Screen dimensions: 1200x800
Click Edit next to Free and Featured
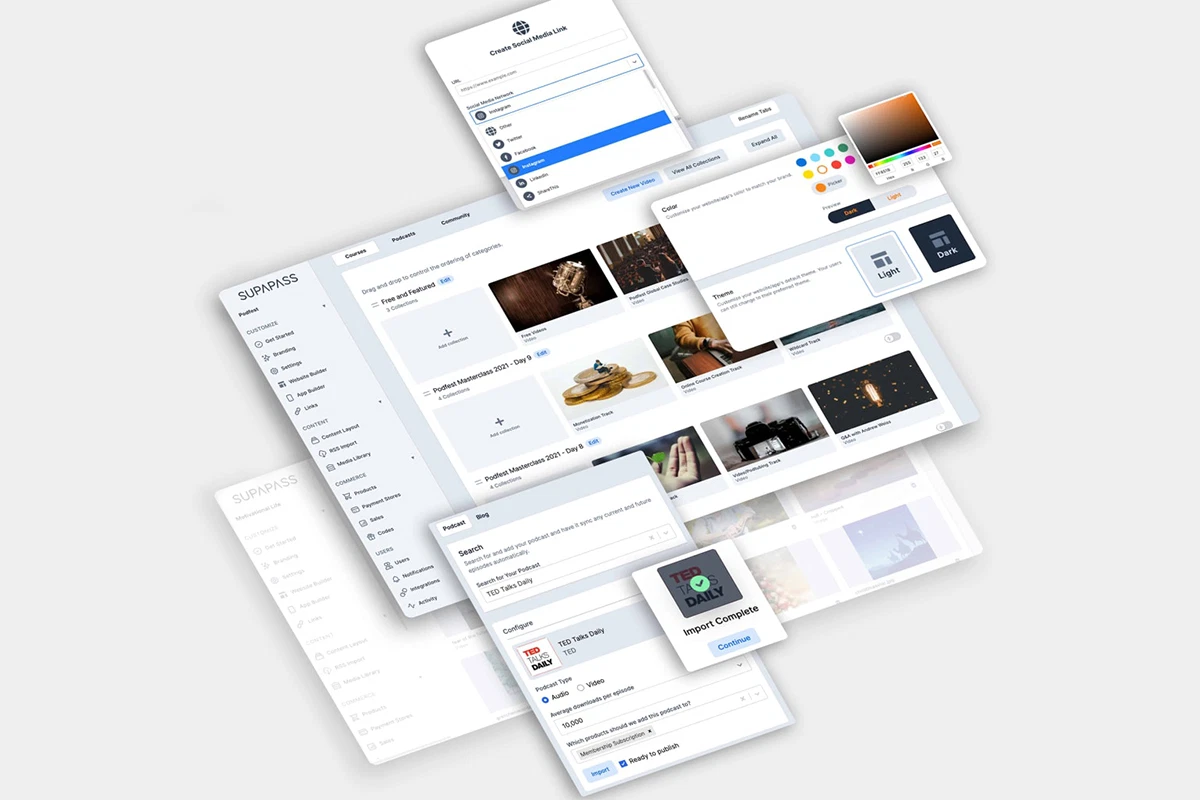pyautogui.click(x=445, y=280)
